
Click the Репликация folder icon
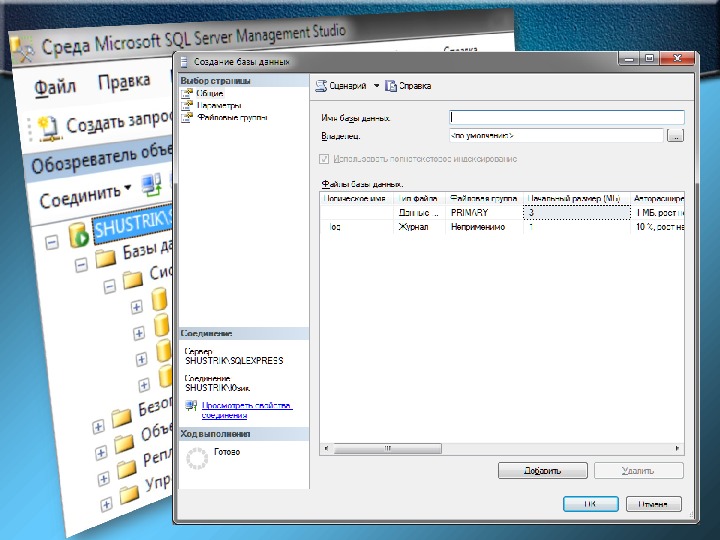tap(127, 469)
